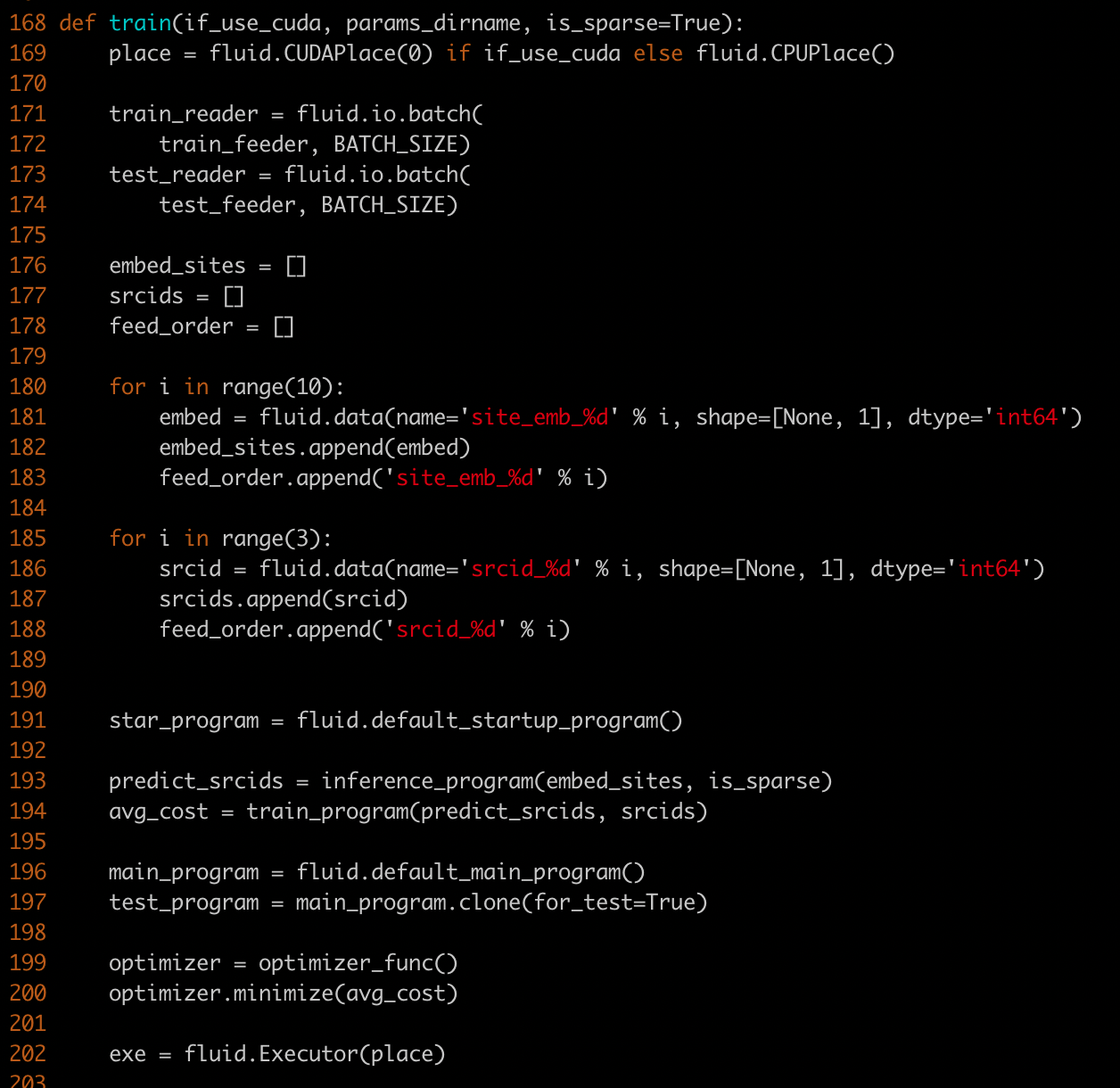The image size is (1120, 1088).
Task: Click 'fluid.Executor(place)' on line 202
Action: tap(315, 1053)
